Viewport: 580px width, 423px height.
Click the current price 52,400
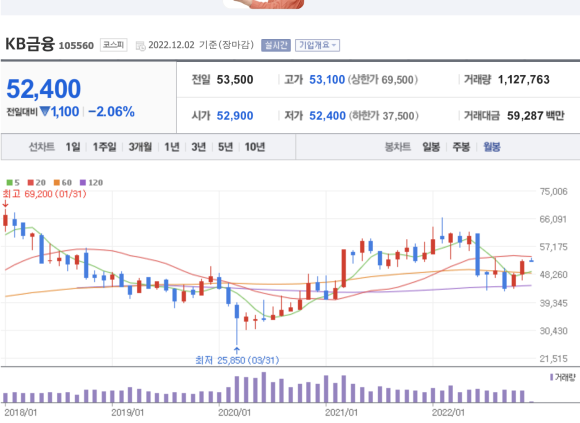[x=44, y=89]
